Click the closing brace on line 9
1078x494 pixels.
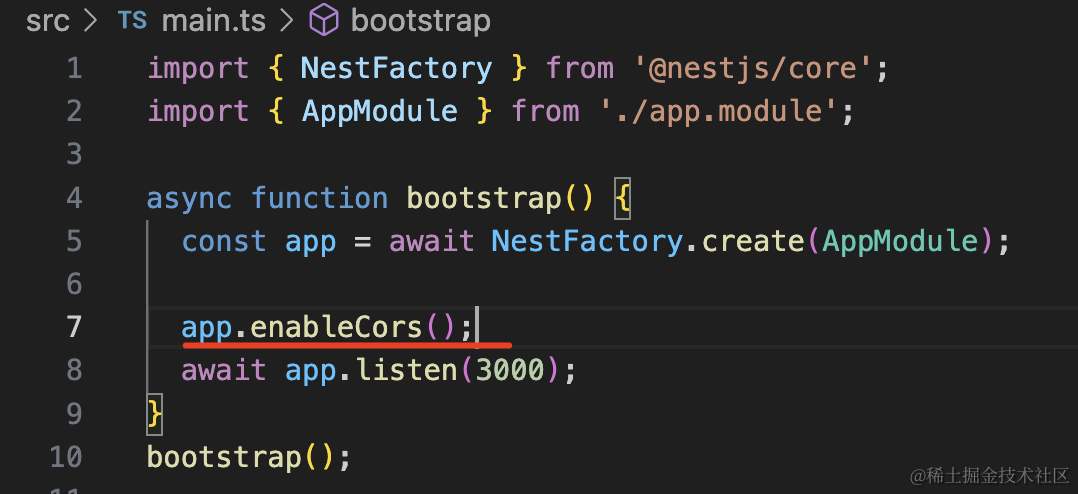coord(154,413)
